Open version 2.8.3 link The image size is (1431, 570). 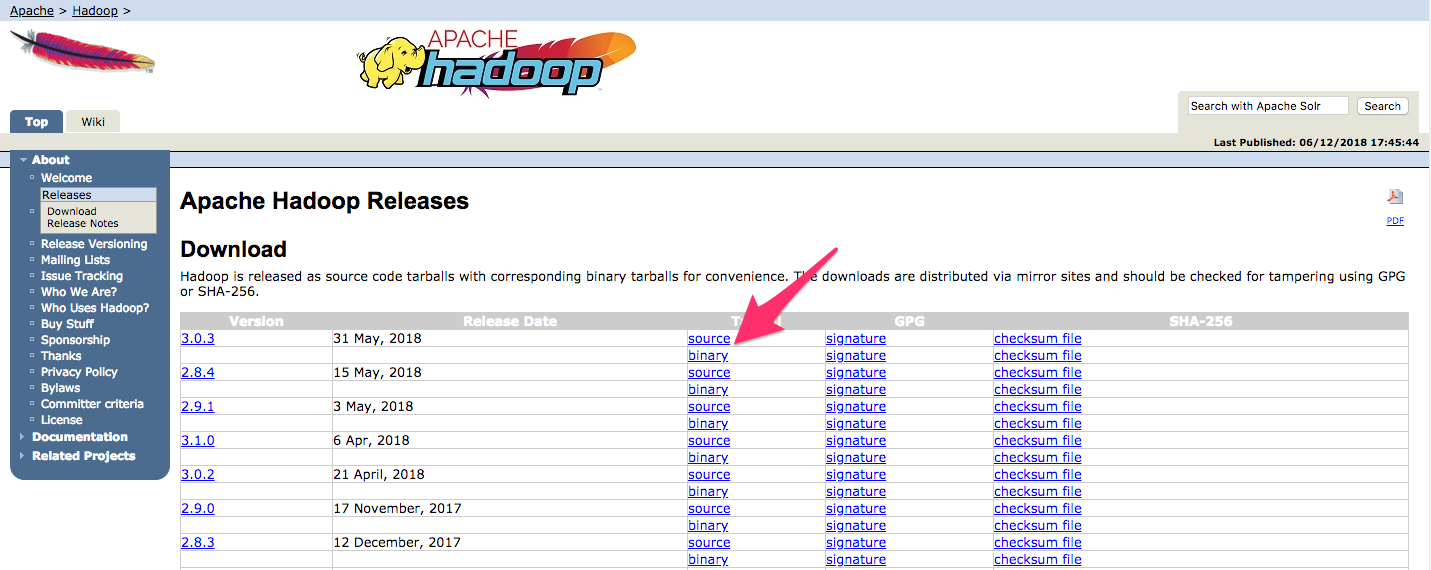(197, 542)
